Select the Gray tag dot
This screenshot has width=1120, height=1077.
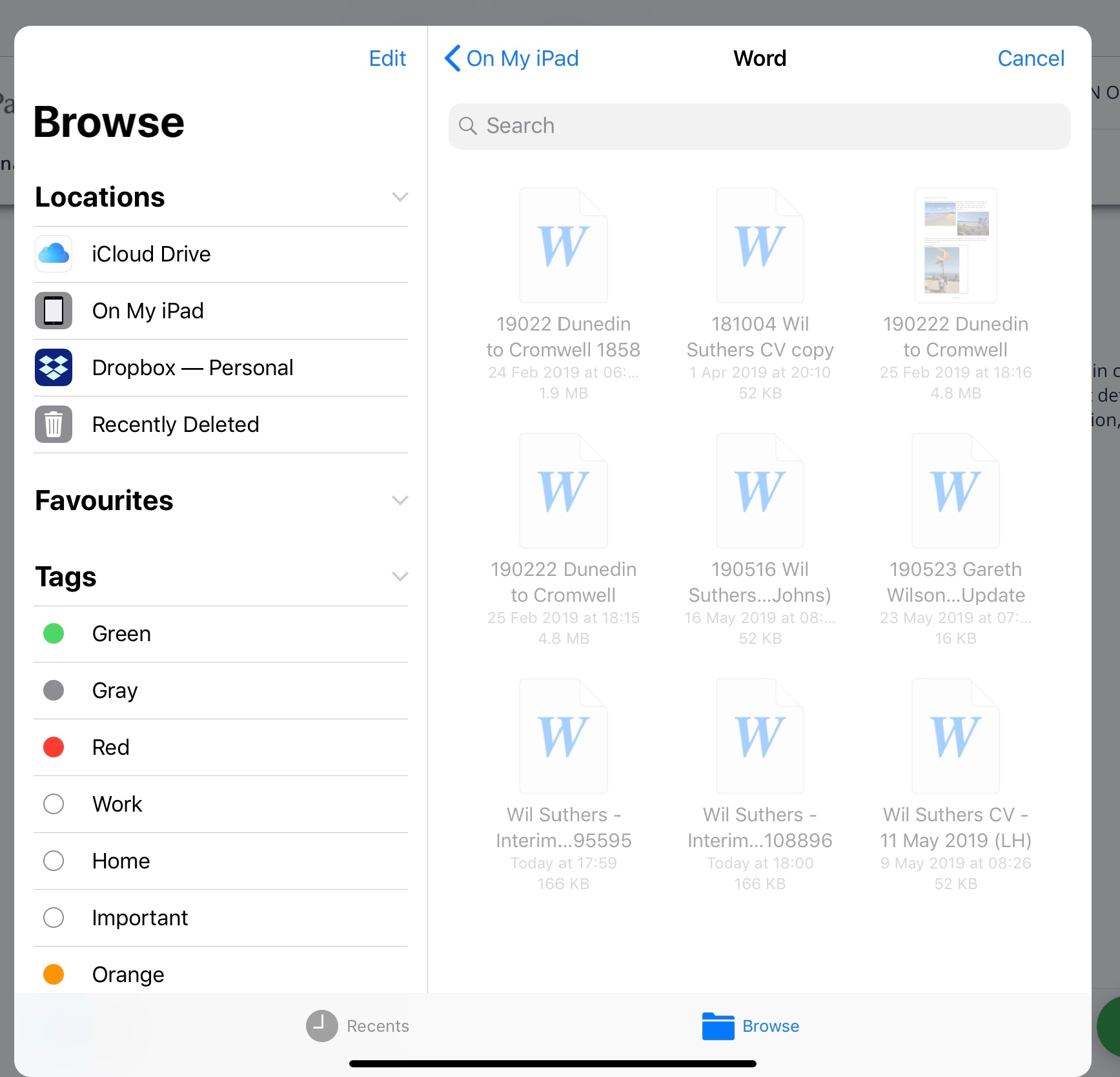click(54, 690)
